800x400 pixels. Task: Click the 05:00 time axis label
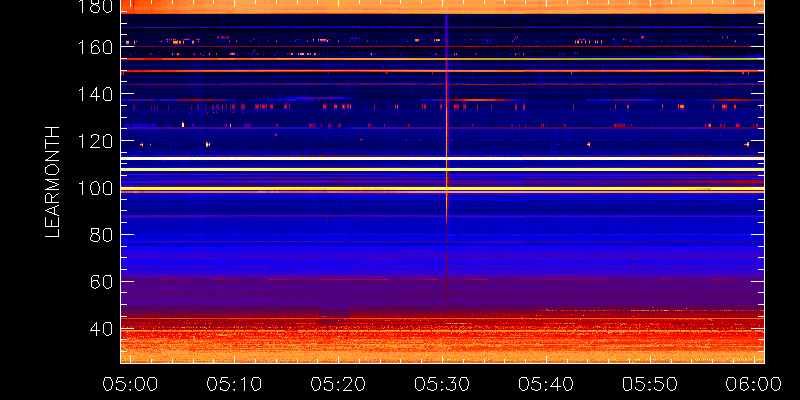(x=129, y=384)
